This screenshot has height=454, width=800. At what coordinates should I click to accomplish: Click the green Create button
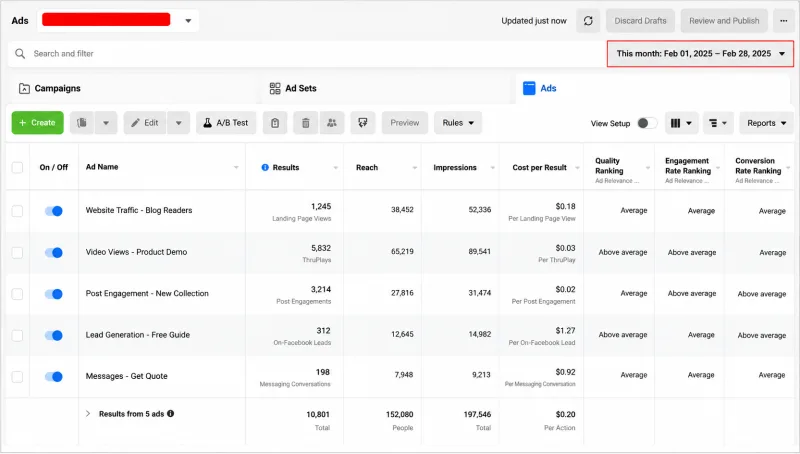38,123
